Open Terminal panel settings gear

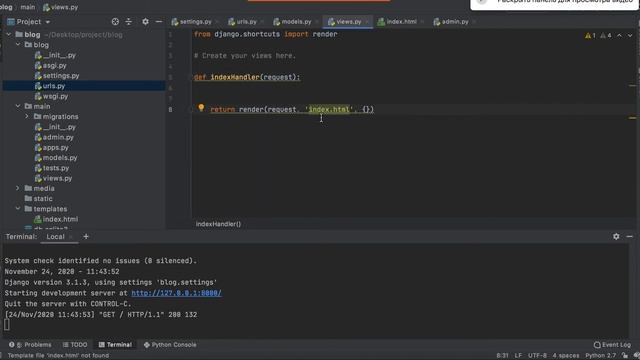coord(616,236)
